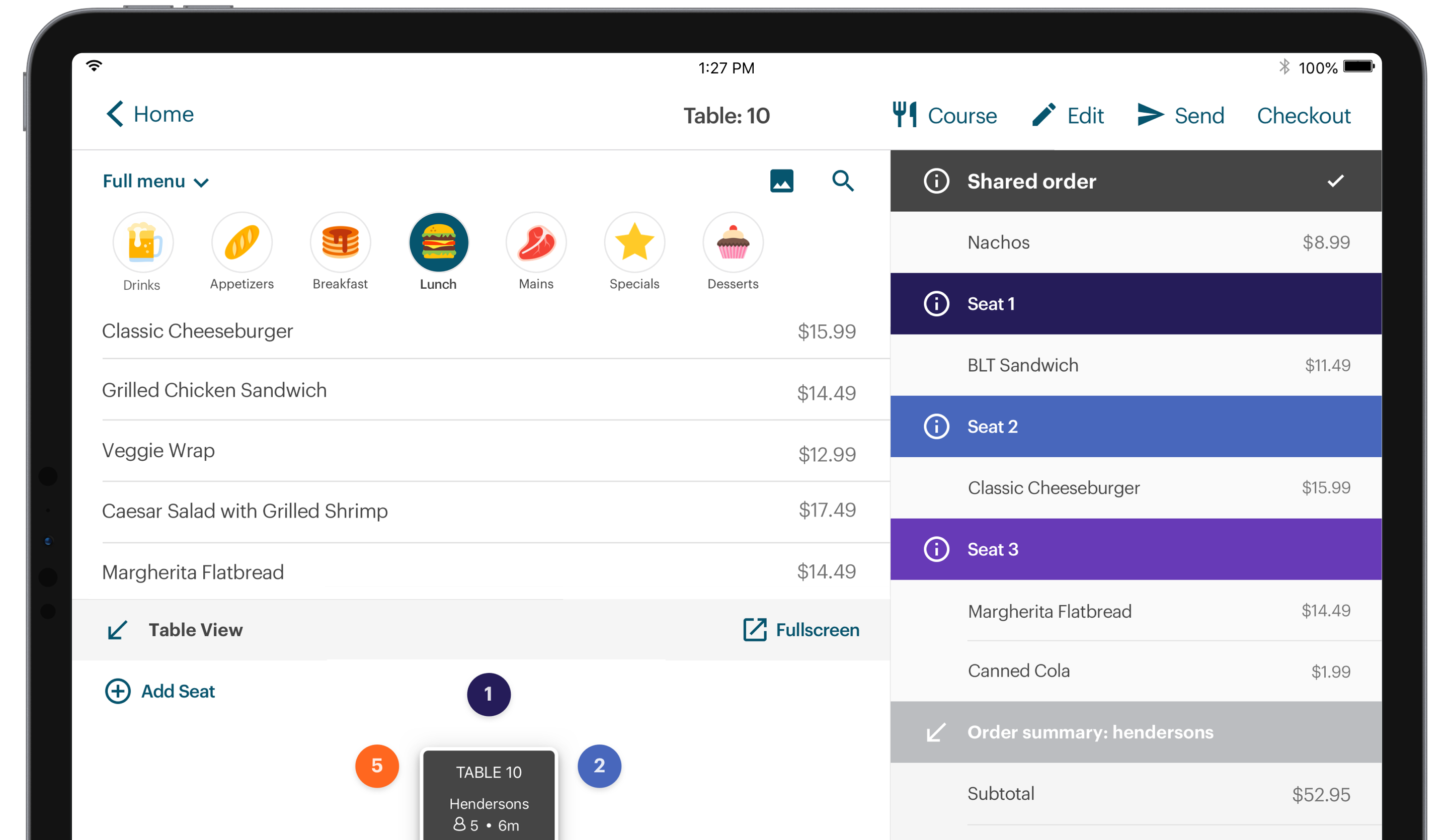
Task: Tap the Wi-Fi status icon
Action: click(x=94, y=65)
